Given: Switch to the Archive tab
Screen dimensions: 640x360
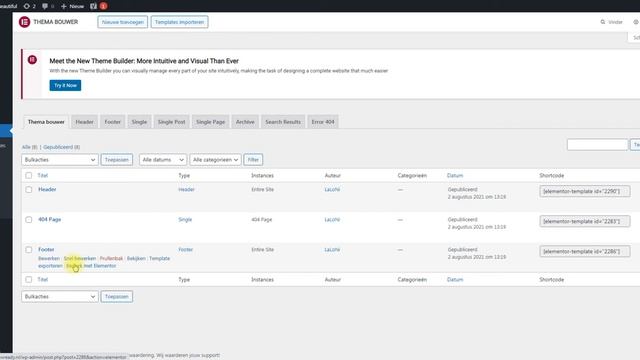Looking at the screenshot, I should [x=245, y=122].
